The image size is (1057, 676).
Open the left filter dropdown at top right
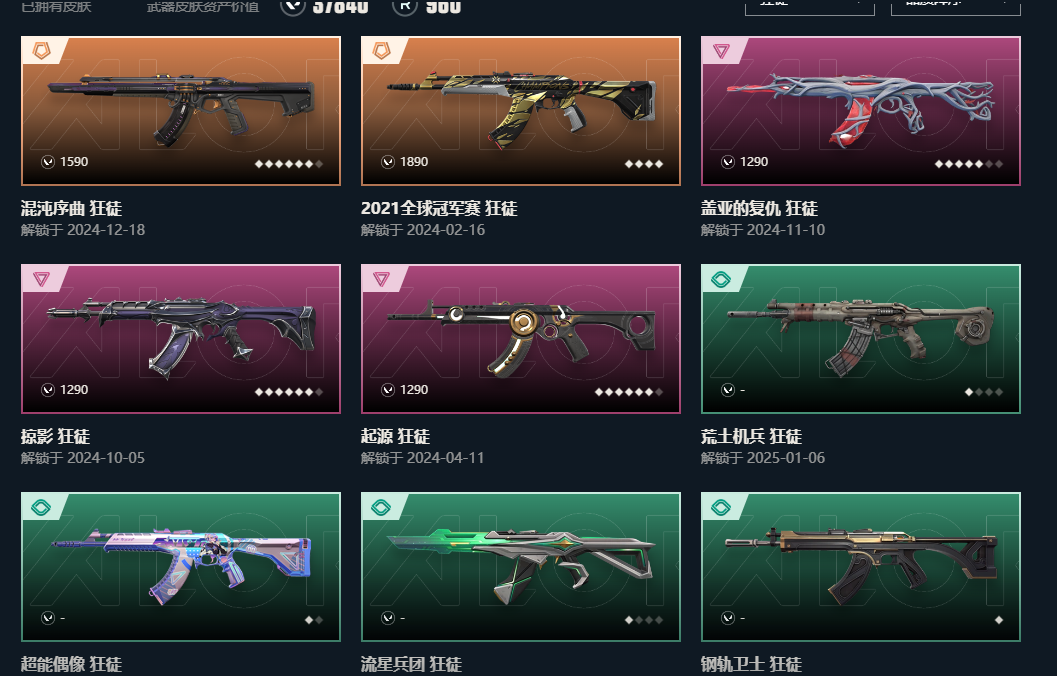(x=810, y=6)
